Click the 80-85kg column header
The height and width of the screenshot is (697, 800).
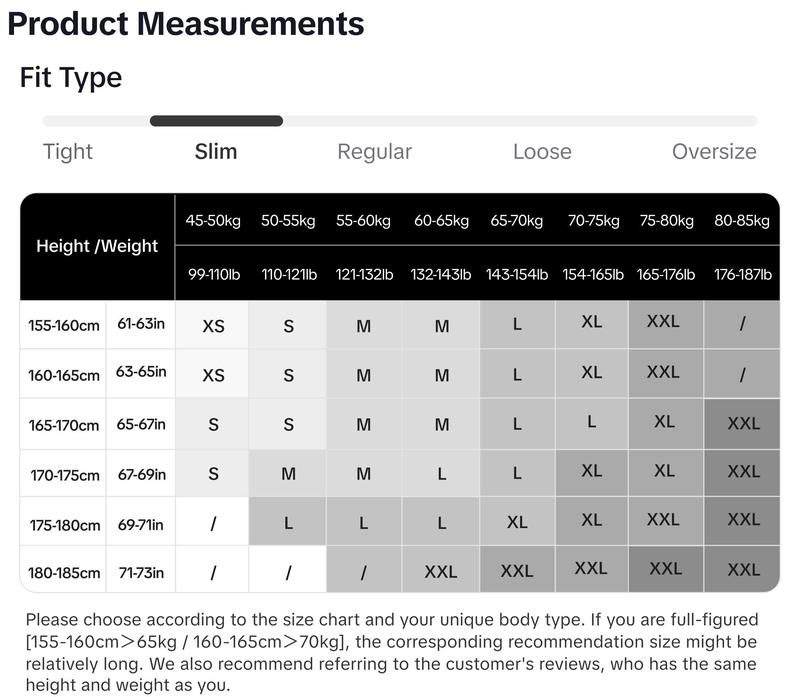[x=742, y=220]
